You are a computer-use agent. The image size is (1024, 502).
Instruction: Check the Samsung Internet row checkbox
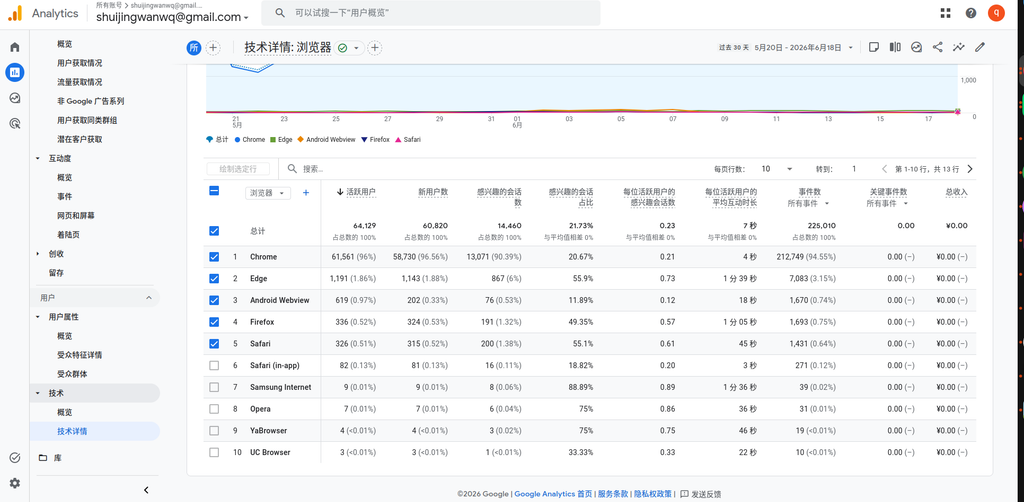coord(214,387)
